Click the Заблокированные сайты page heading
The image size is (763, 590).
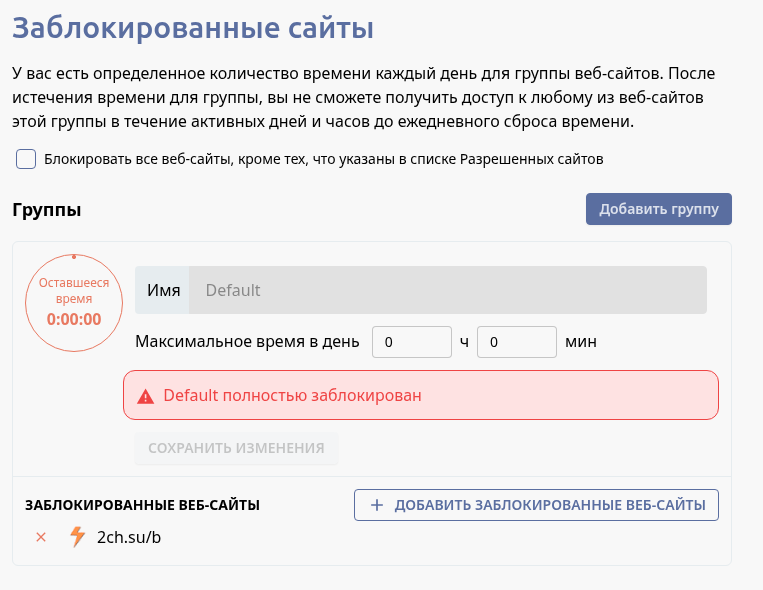[x=193, y=28]
